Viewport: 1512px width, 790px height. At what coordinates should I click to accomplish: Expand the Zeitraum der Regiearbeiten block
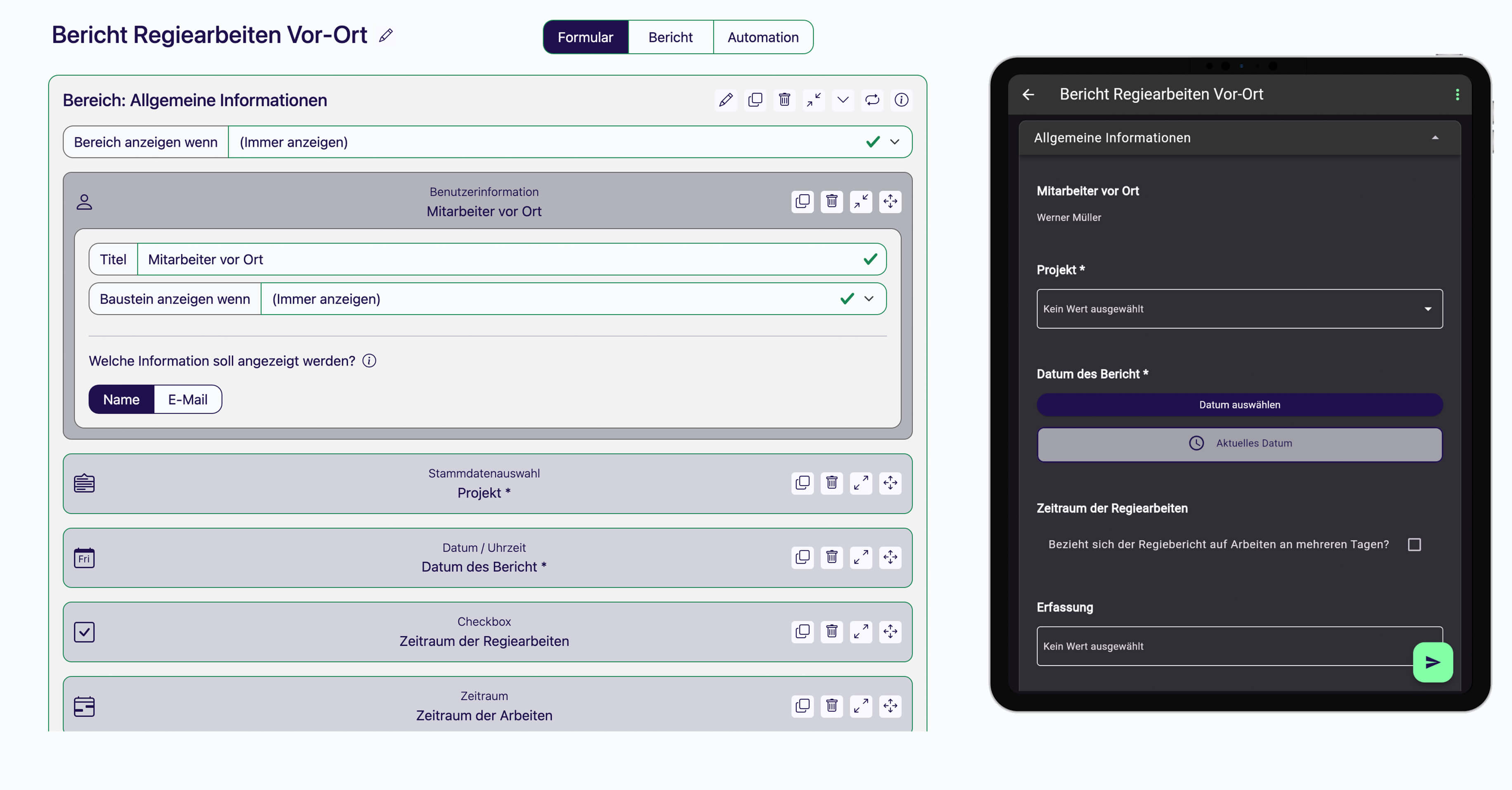click(x=861, y=632)
